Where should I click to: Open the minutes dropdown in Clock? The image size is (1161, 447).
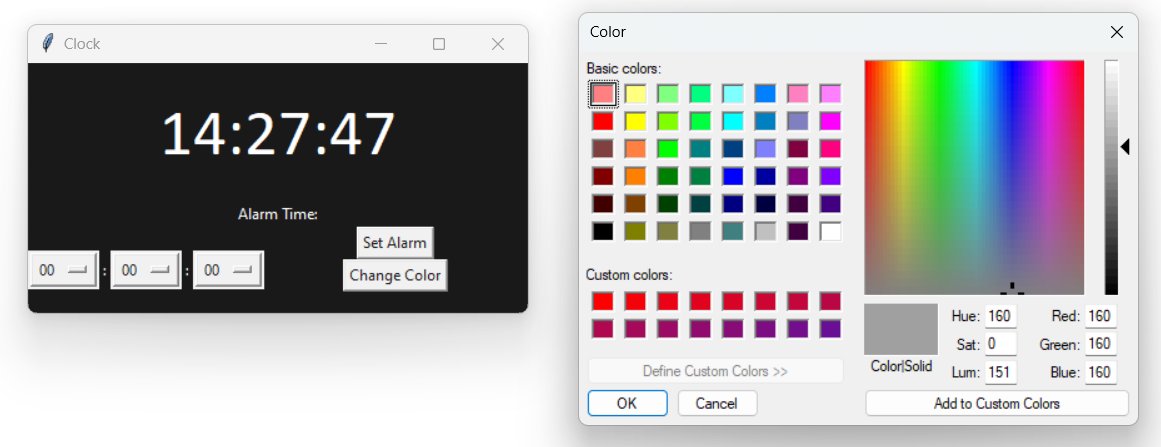pyautogui.click(x=146, y=270)
